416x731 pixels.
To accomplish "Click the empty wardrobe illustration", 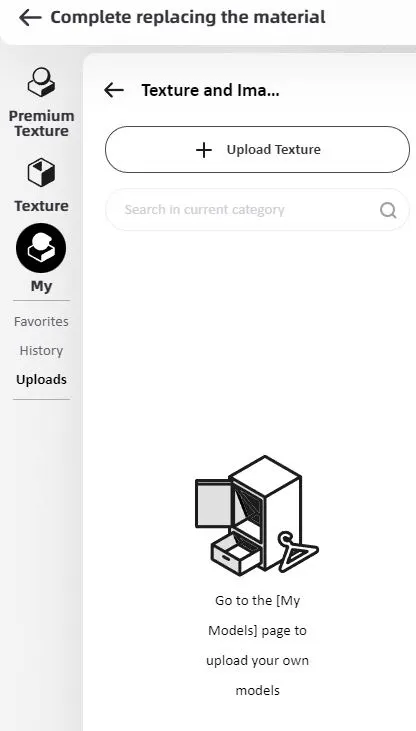I will [257, 516].
